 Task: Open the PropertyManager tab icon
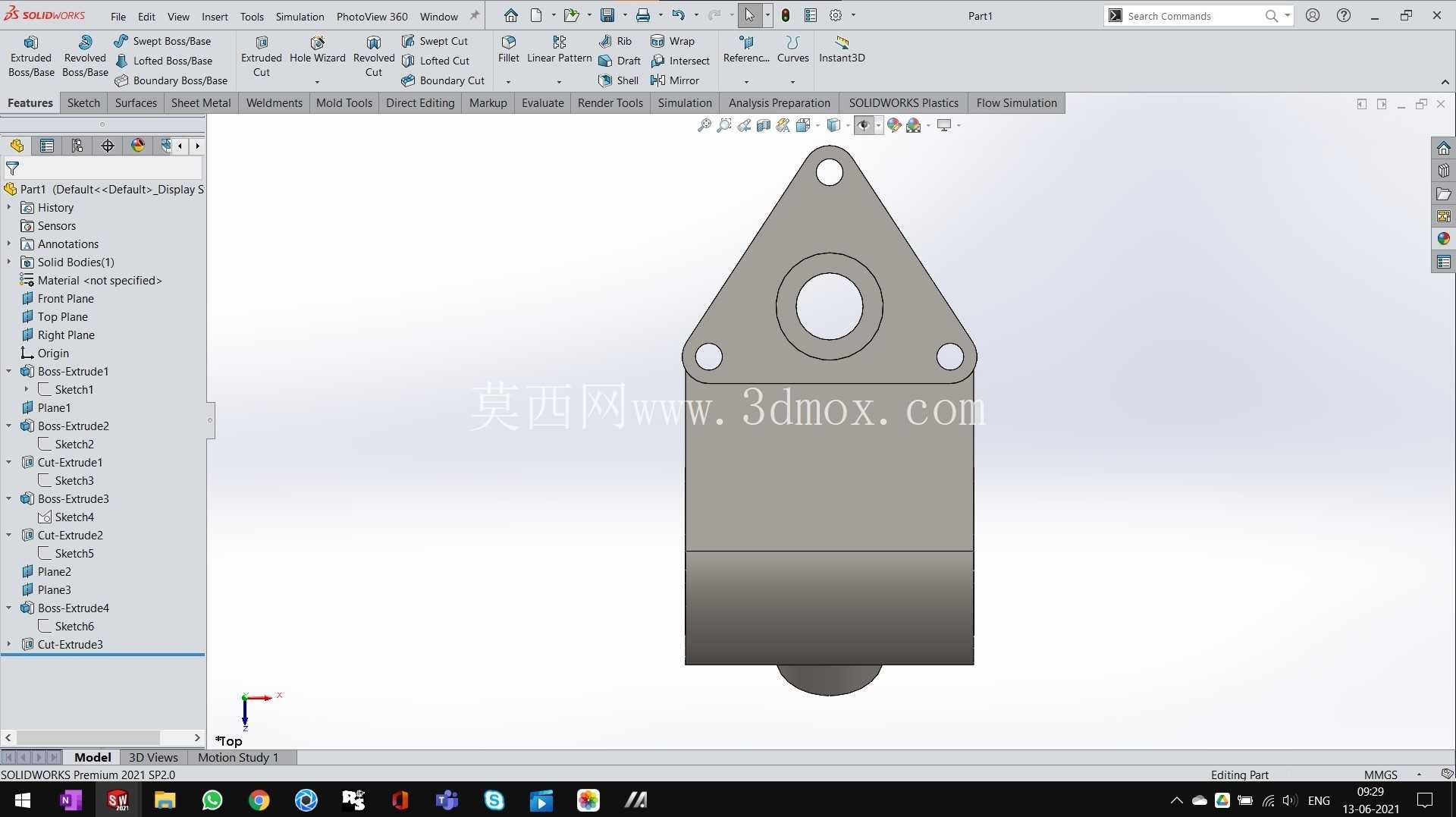pos(47,146)
